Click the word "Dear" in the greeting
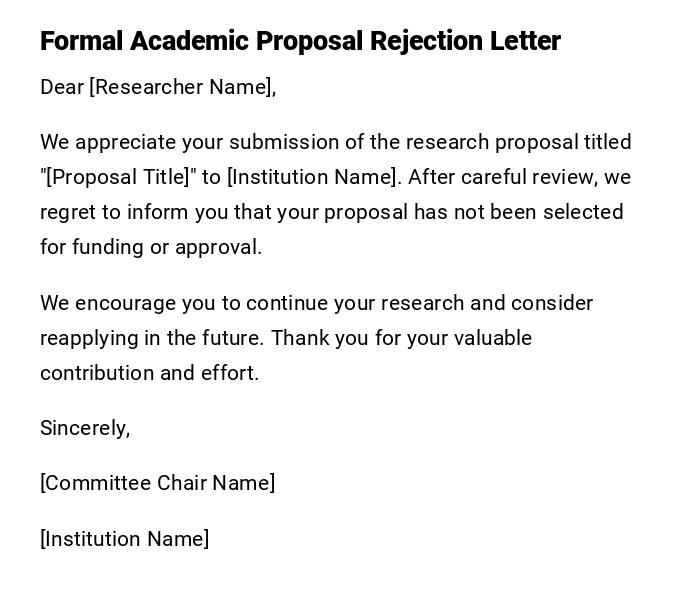This screenshot has width=700, height=601. pos(62,87)
